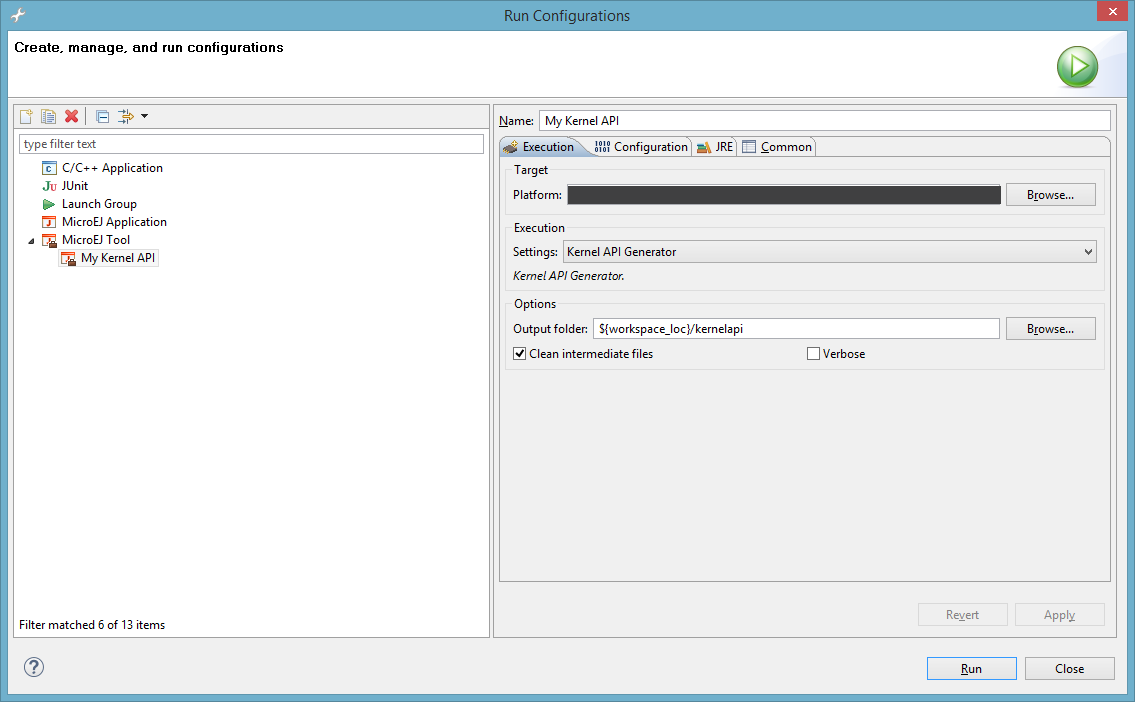Collapse the MicroEJ Tool tree node
The width and height of the screenshot is (1135, 702).
coord(31,241)
